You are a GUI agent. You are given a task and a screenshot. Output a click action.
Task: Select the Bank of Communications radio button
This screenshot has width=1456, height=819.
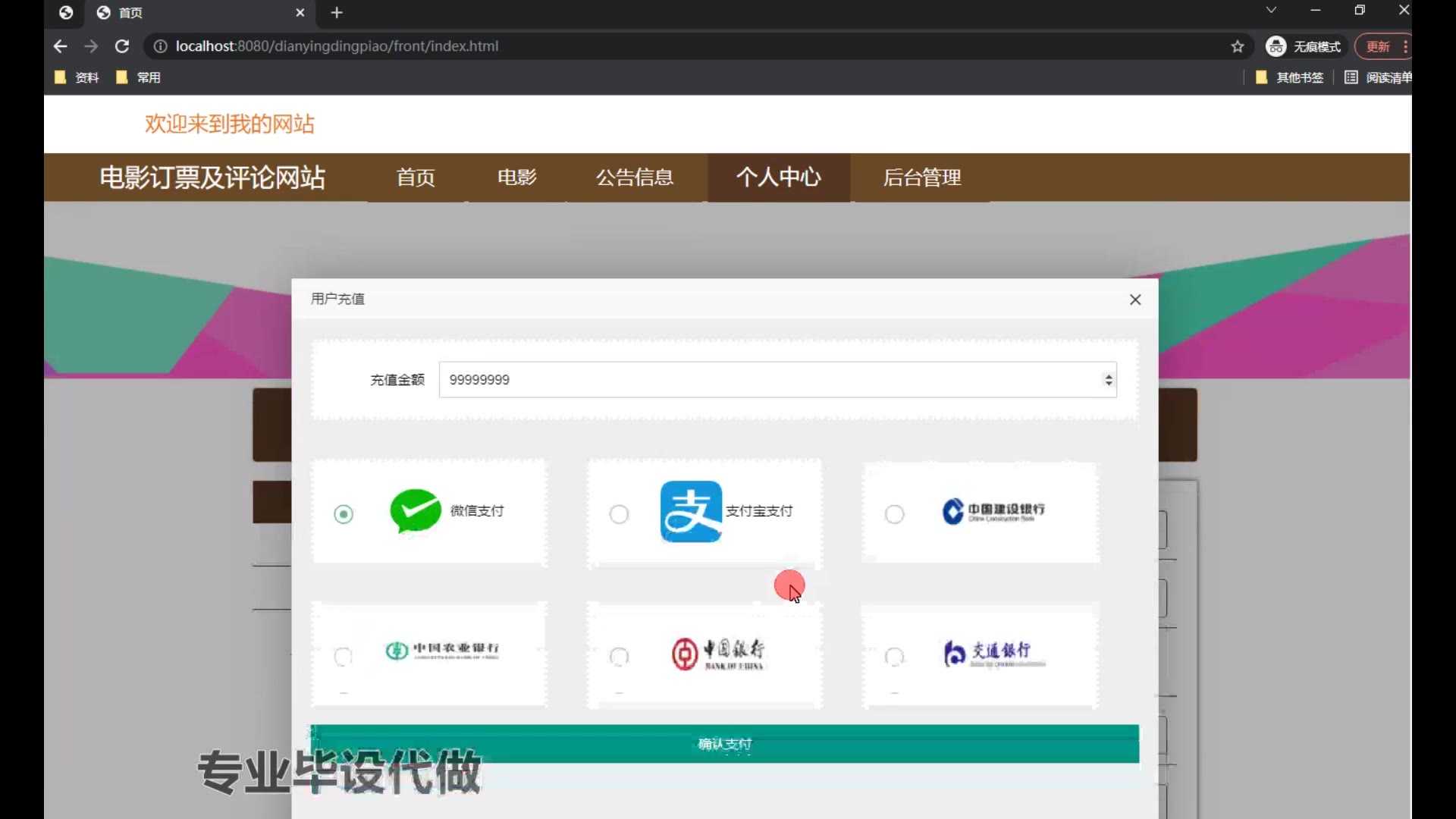coord(895,657)
